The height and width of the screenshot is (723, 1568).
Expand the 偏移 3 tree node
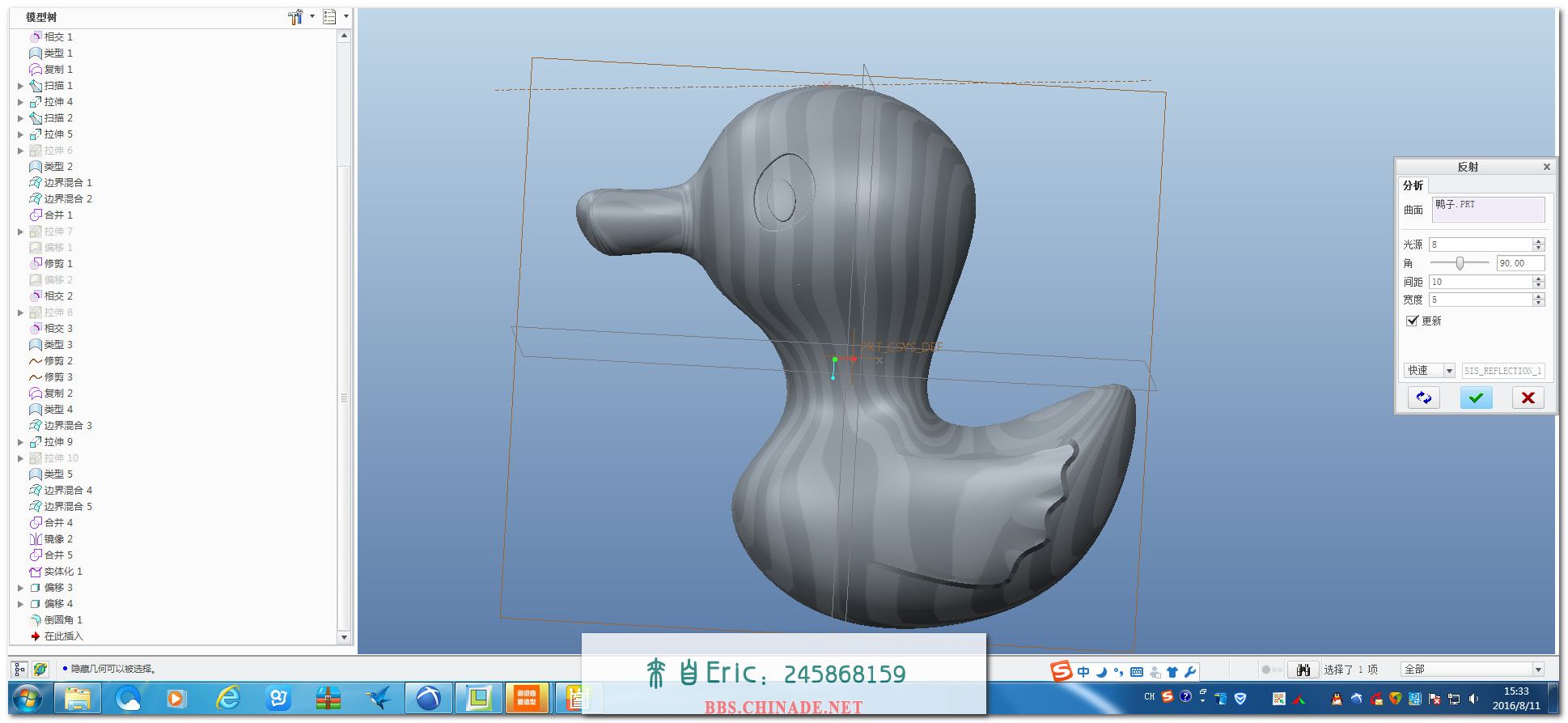tap(21, 588)
